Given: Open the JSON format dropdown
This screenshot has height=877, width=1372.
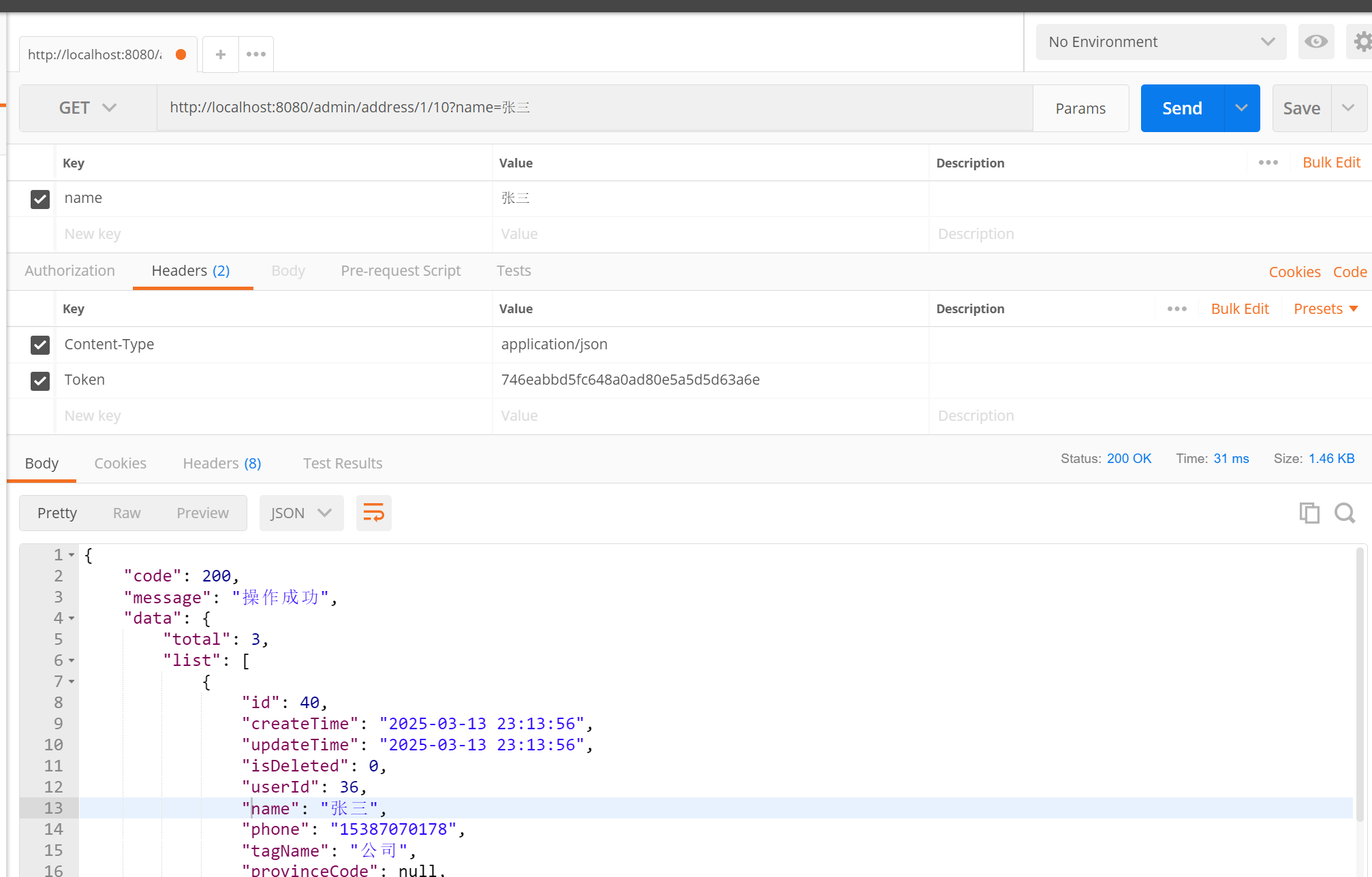Looking at the screenshot, I should (x=301, y=513).
